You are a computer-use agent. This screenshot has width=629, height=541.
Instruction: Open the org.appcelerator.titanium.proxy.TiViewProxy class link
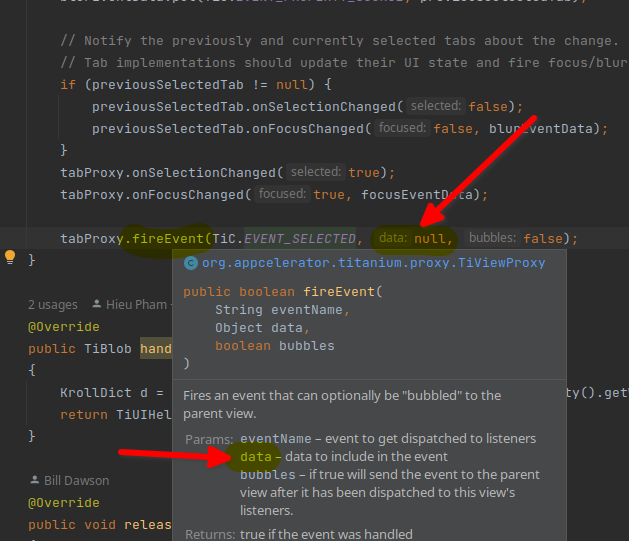(373, 263)
